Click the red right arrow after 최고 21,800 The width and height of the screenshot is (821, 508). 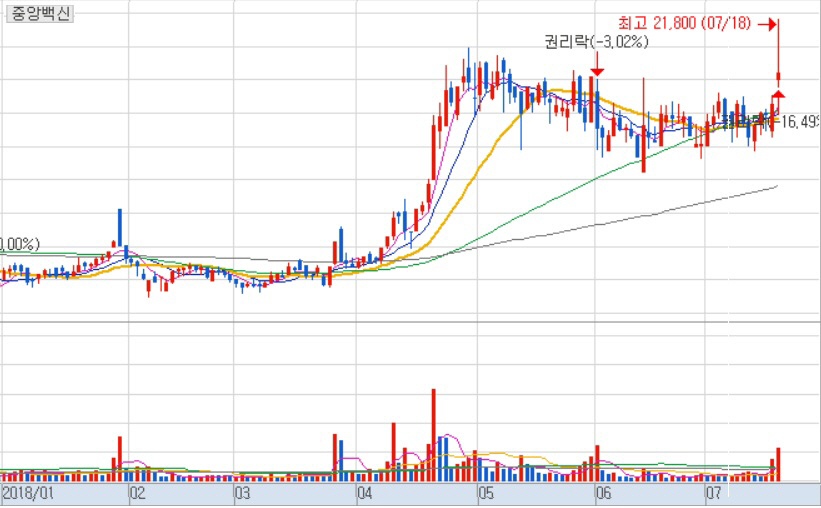pyautogui.click(x=767, y=22)
